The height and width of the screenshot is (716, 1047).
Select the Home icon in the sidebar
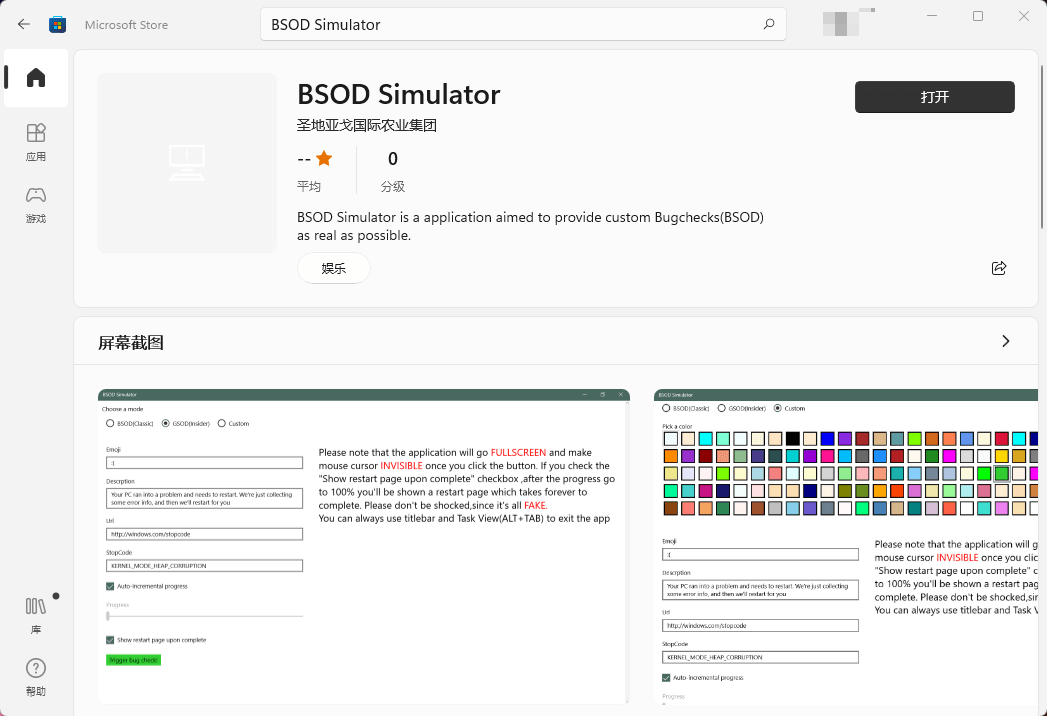pyautogui.click(x=35, y=78)
